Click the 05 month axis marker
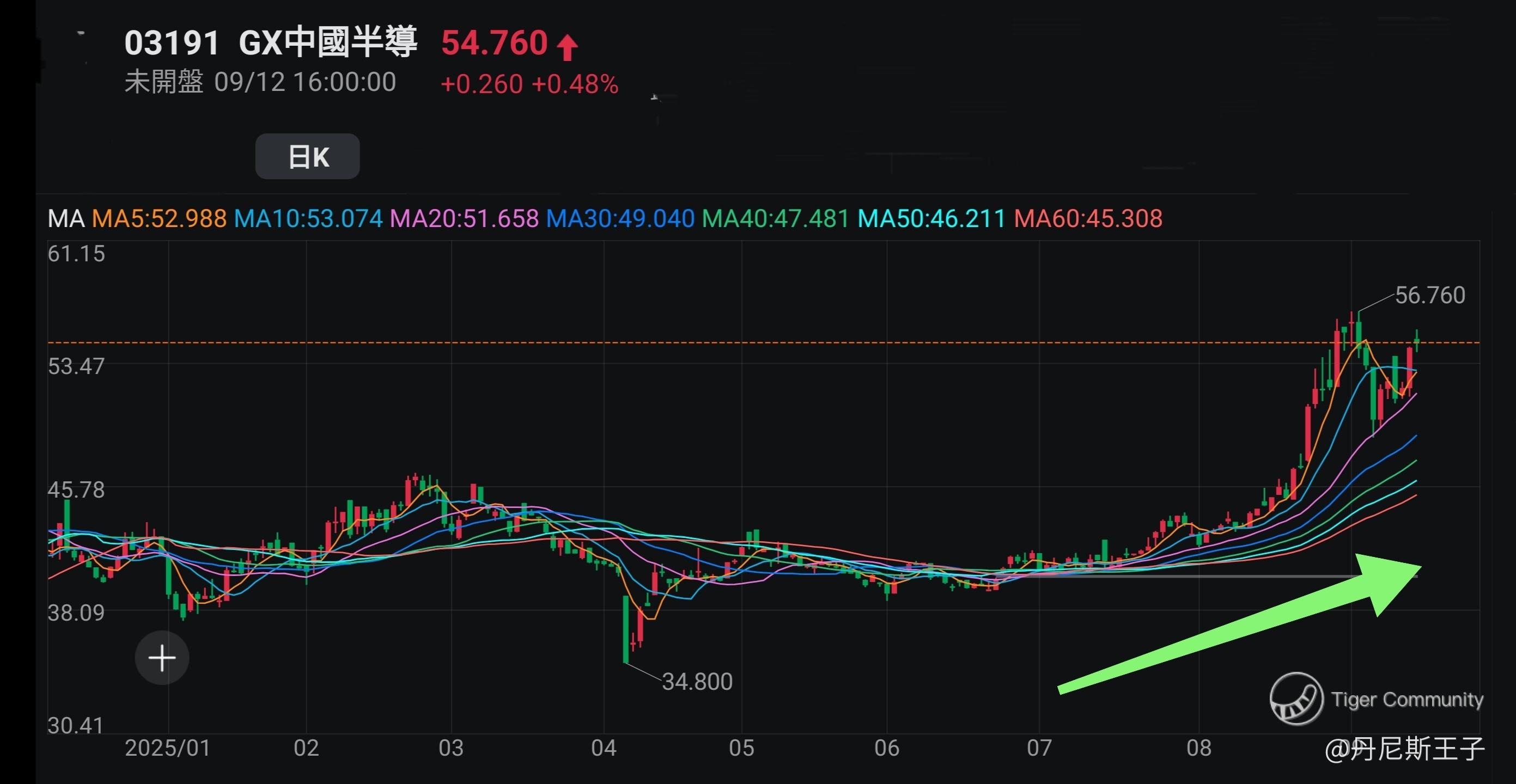The height and width of the screenshot is (784, 1516). pyautogui.click(x=741, y=748)
